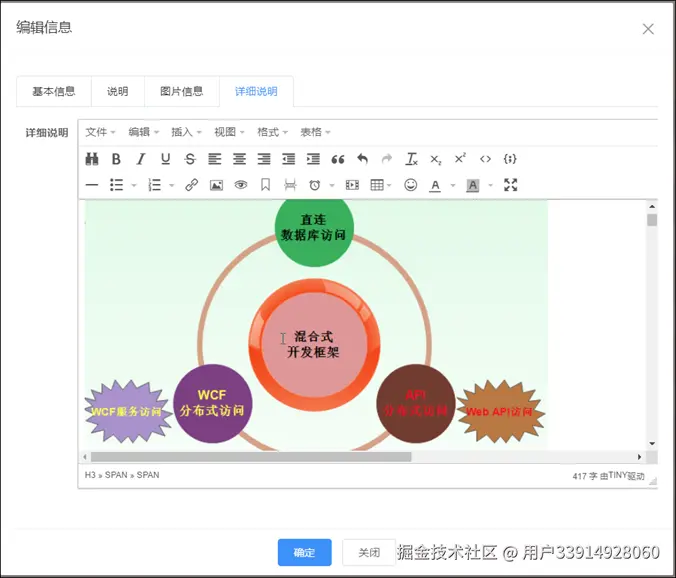This screenshot has height=578, width=676.
Task: Expand the bullet list style dropdown
Action: pyautogui.click(x=134, y=186)
